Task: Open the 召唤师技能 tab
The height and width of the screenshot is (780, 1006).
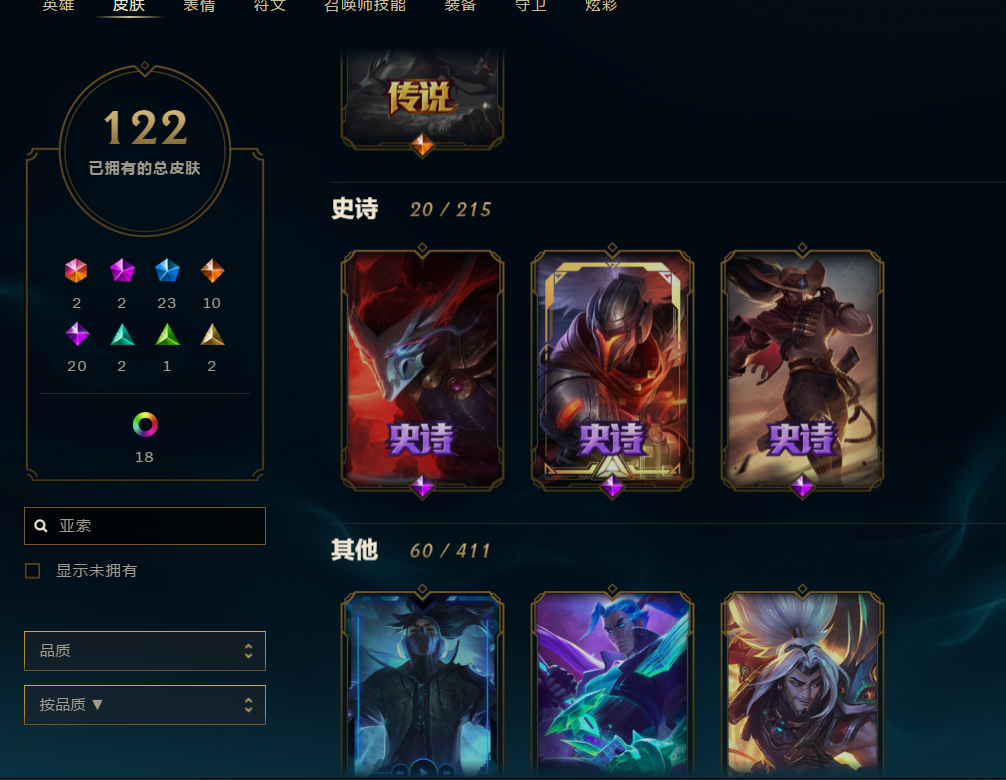Action: point(365,6)
